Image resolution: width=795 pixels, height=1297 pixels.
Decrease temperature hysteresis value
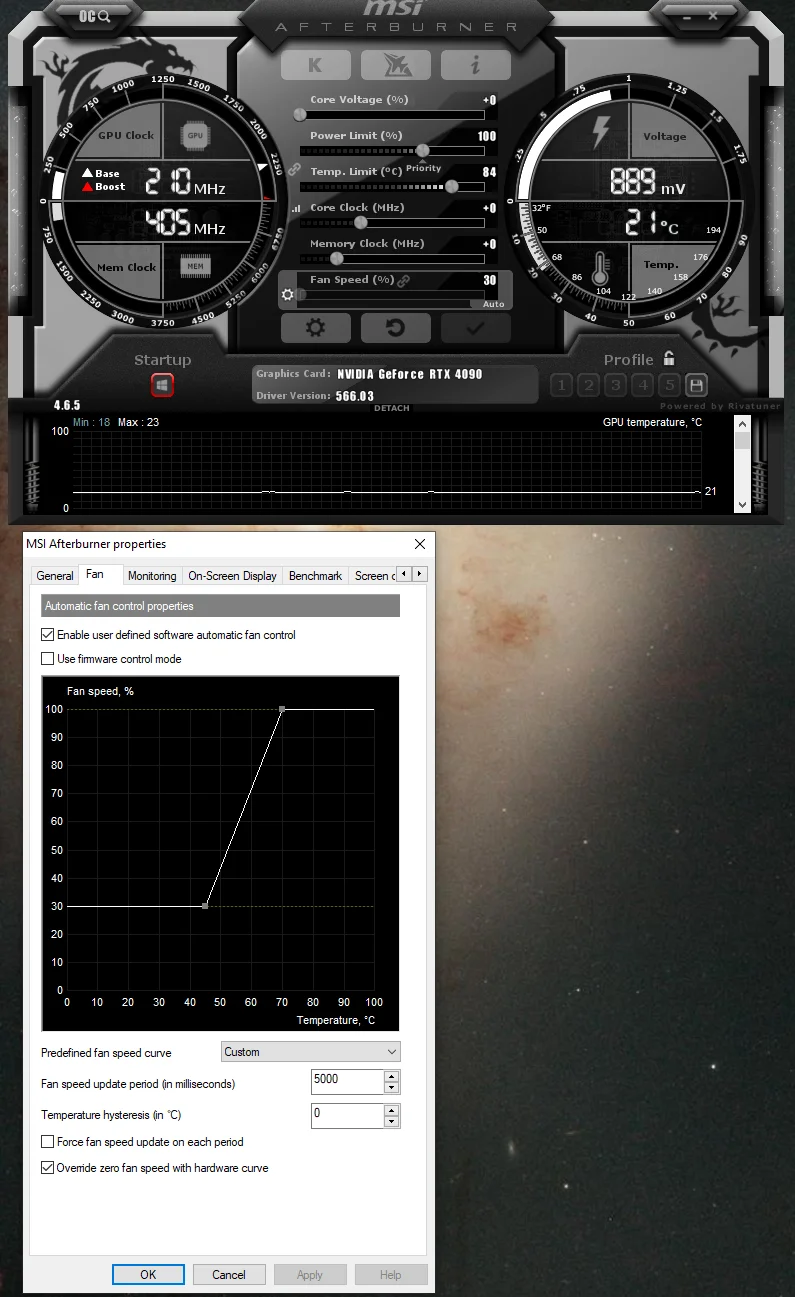click(x=391, y=1122)
